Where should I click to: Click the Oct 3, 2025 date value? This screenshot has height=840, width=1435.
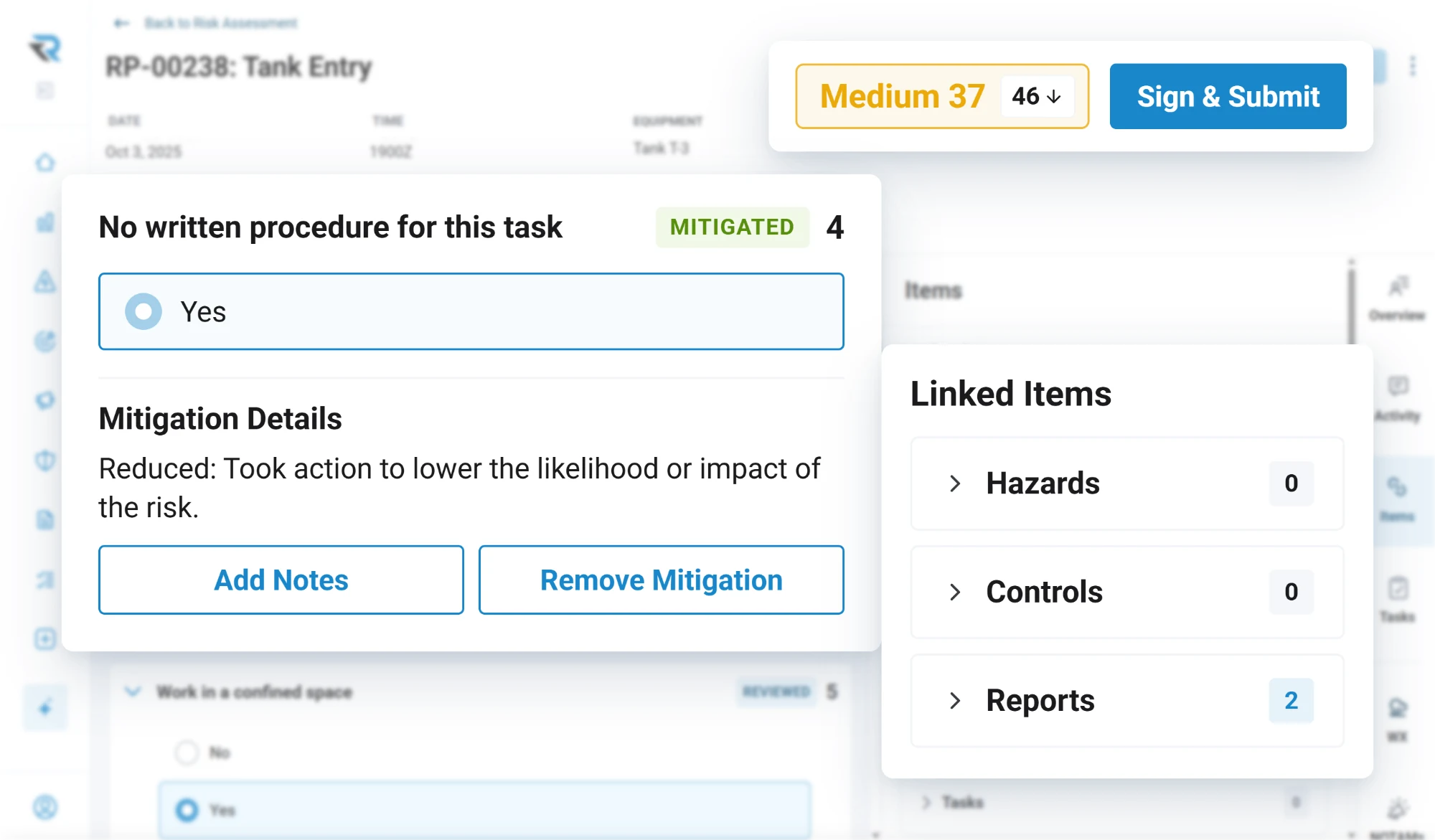[143, 151]
